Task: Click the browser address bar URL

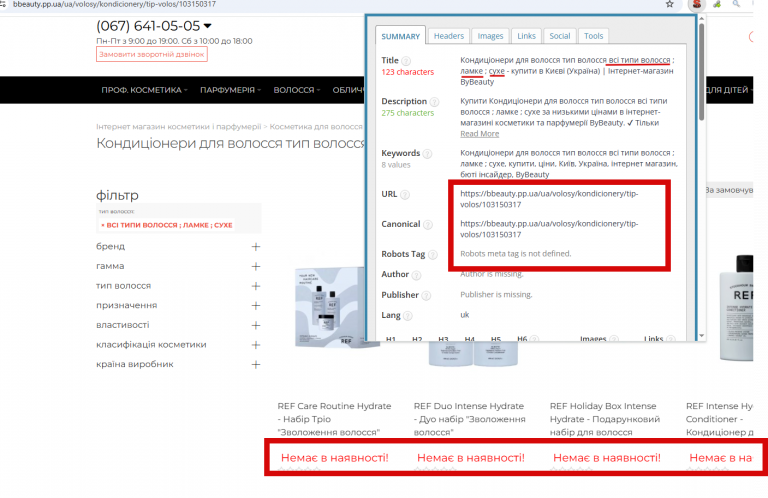Action: coord(114,4)
